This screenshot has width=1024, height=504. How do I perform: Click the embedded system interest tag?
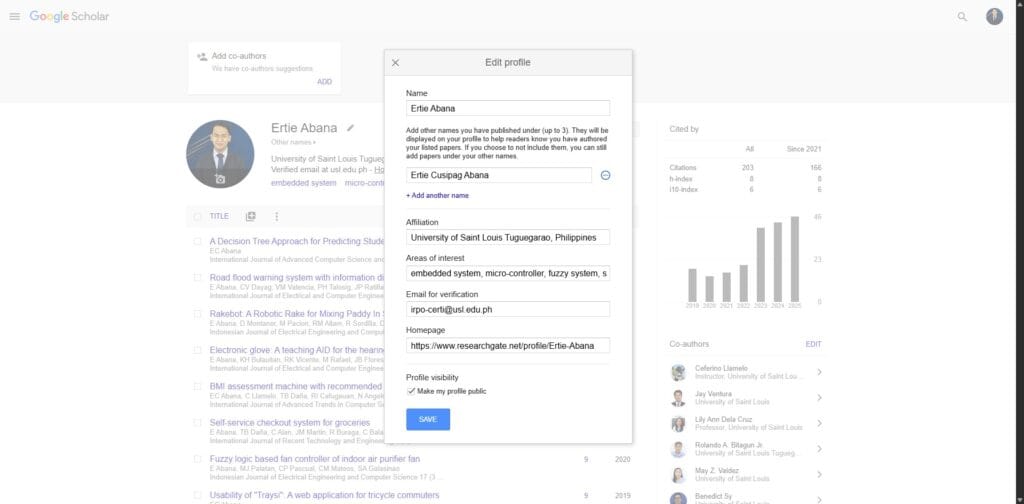[x=304, y=183]
